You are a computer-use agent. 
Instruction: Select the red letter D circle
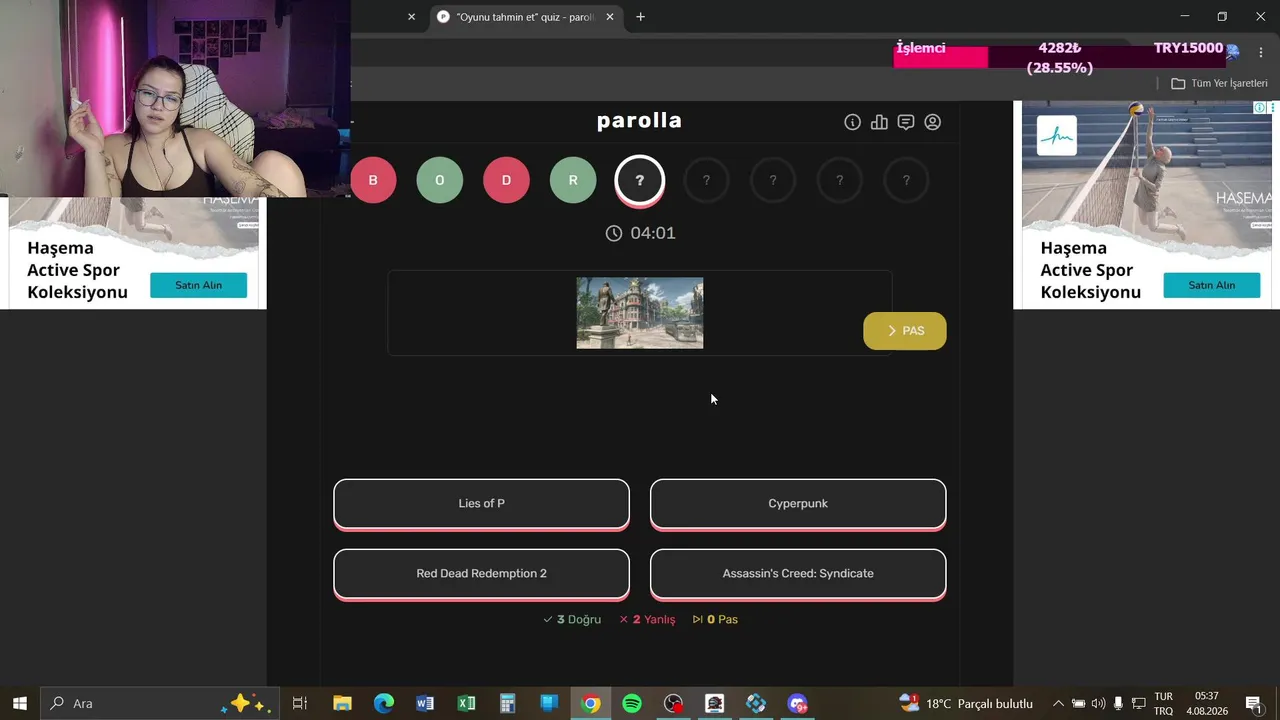(x=506, y=180)
